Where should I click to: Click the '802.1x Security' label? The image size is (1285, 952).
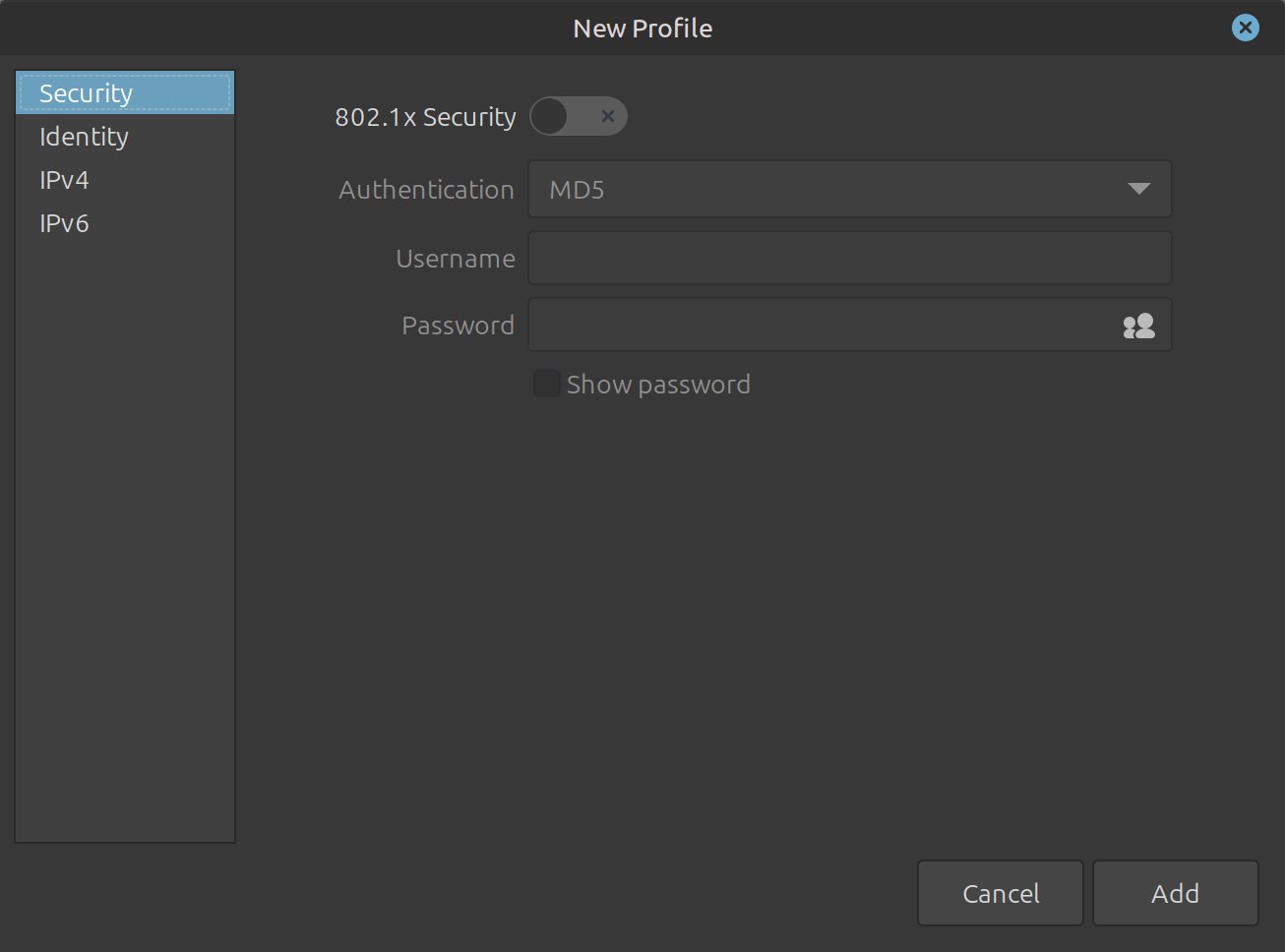point(425,117)
